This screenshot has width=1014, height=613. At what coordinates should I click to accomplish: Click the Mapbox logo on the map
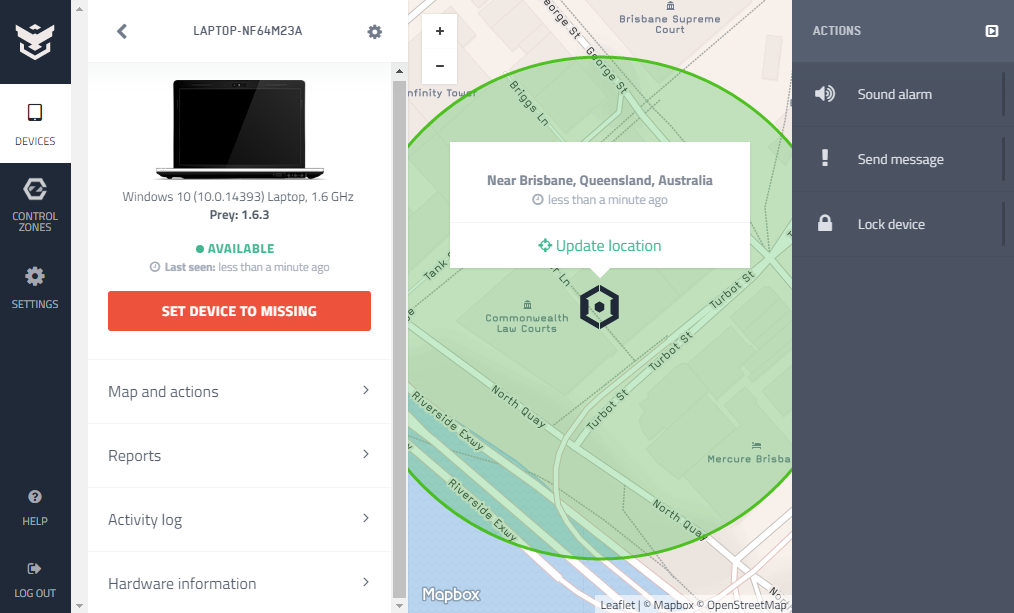(451, 594)
